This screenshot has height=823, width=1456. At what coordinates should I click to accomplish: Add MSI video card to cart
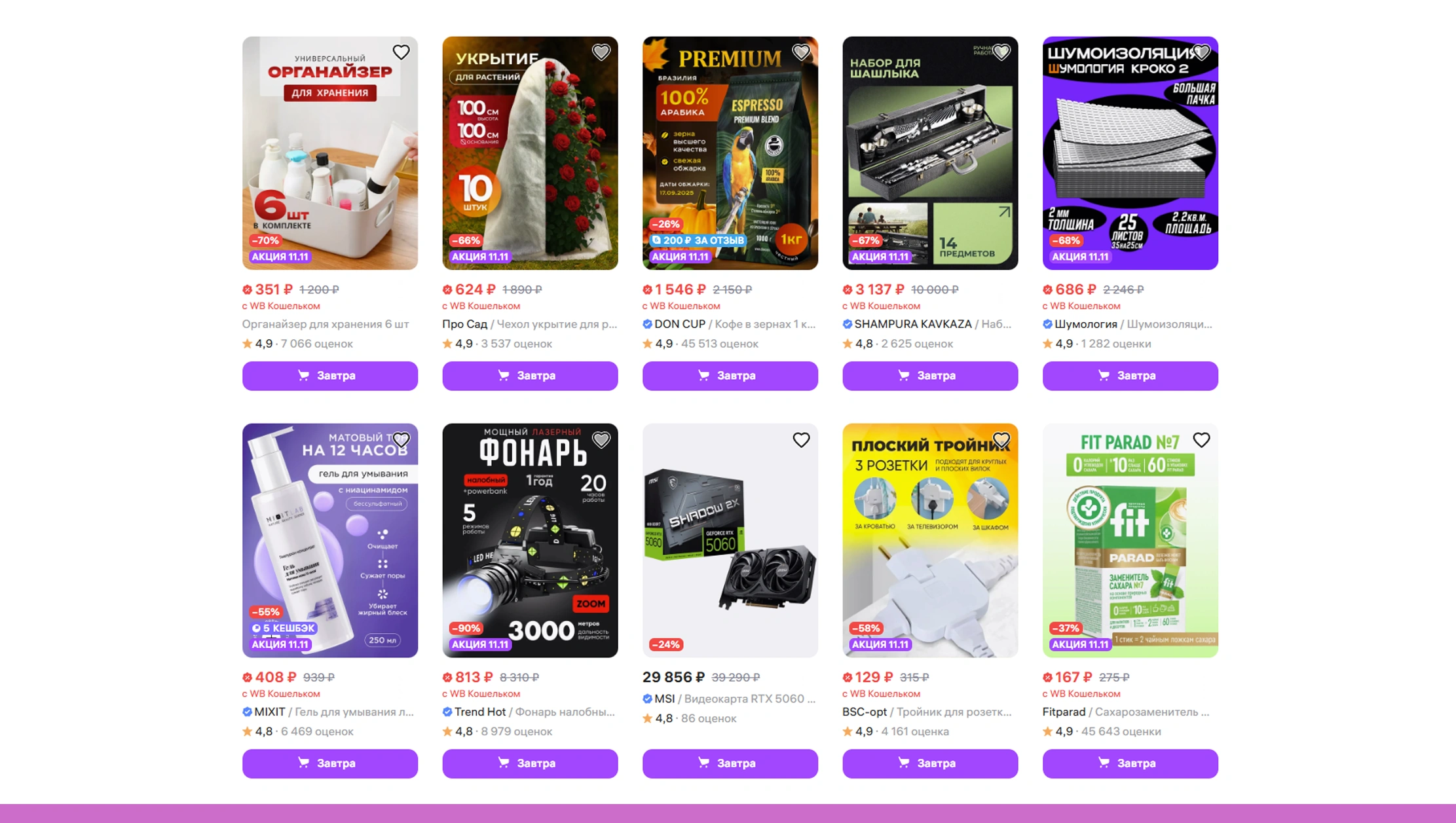(730, 763)
